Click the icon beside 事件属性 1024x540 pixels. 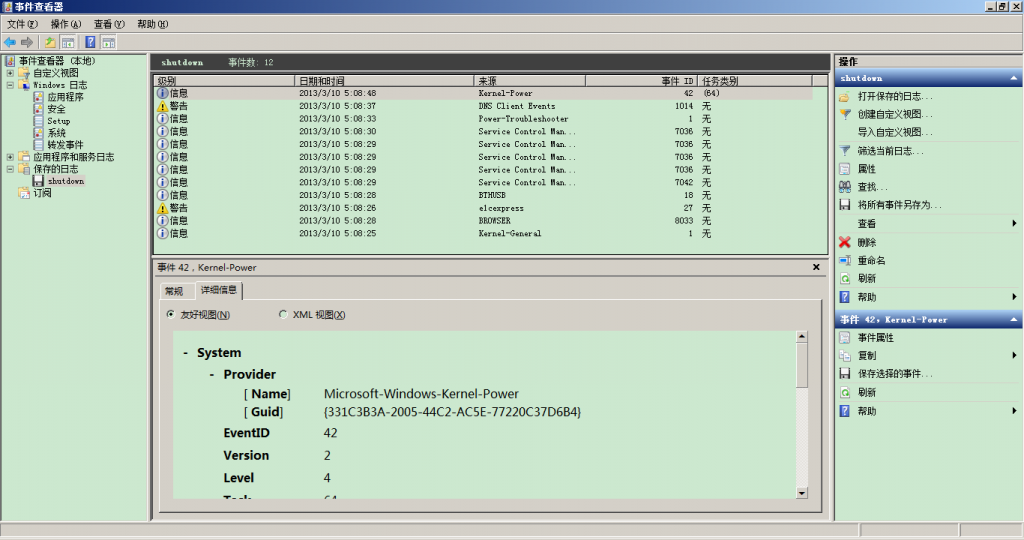(x=845, y=338)
